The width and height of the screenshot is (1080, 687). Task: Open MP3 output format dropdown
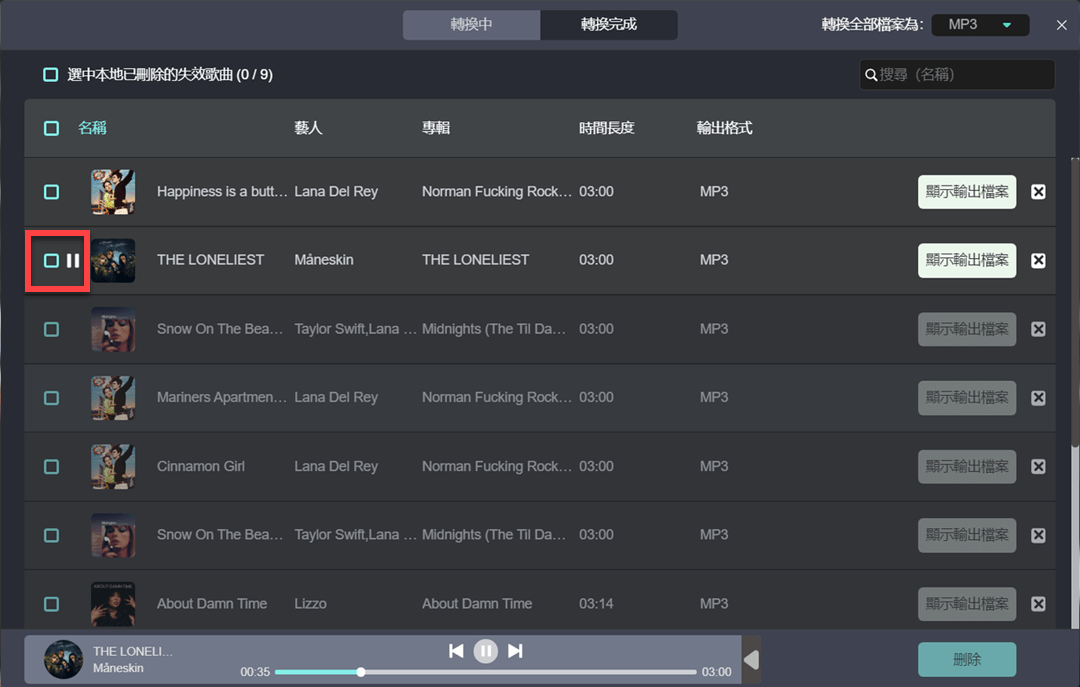(980, 25)
